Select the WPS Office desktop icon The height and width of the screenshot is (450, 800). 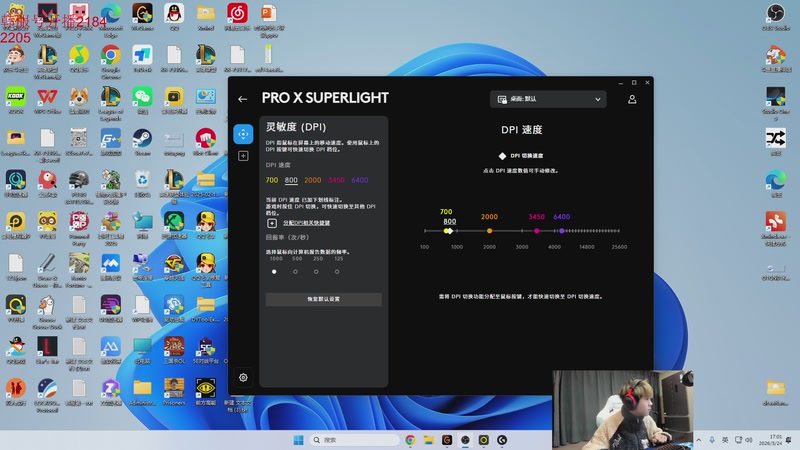click(x=47, y=100)
